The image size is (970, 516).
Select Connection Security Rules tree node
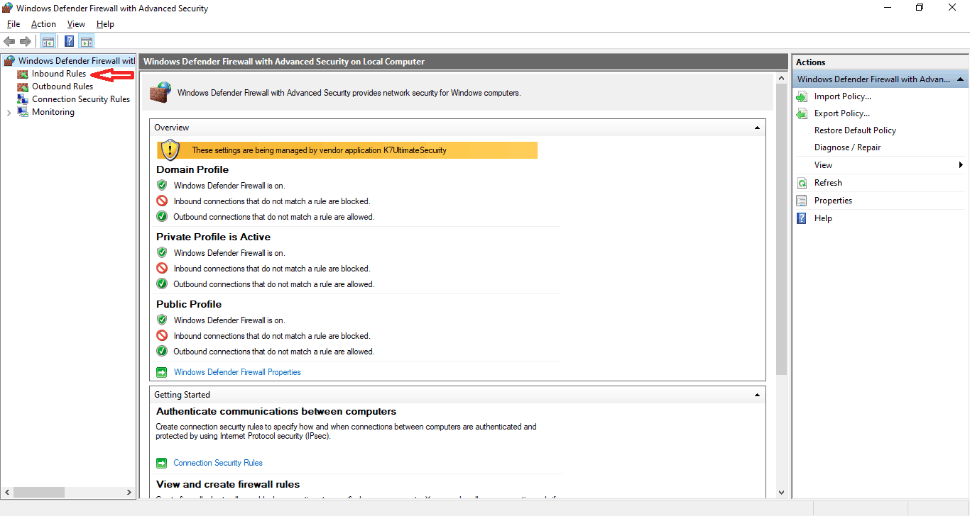click(81, 99)
